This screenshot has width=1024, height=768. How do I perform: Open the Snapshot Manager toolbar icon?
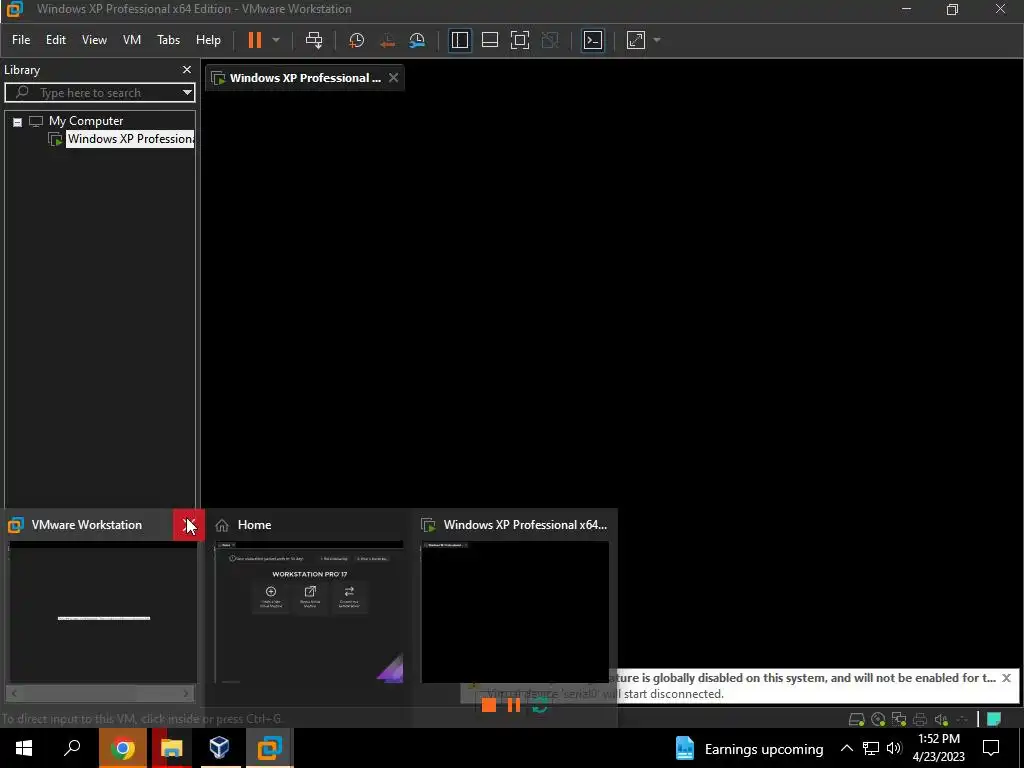[417, 40]
